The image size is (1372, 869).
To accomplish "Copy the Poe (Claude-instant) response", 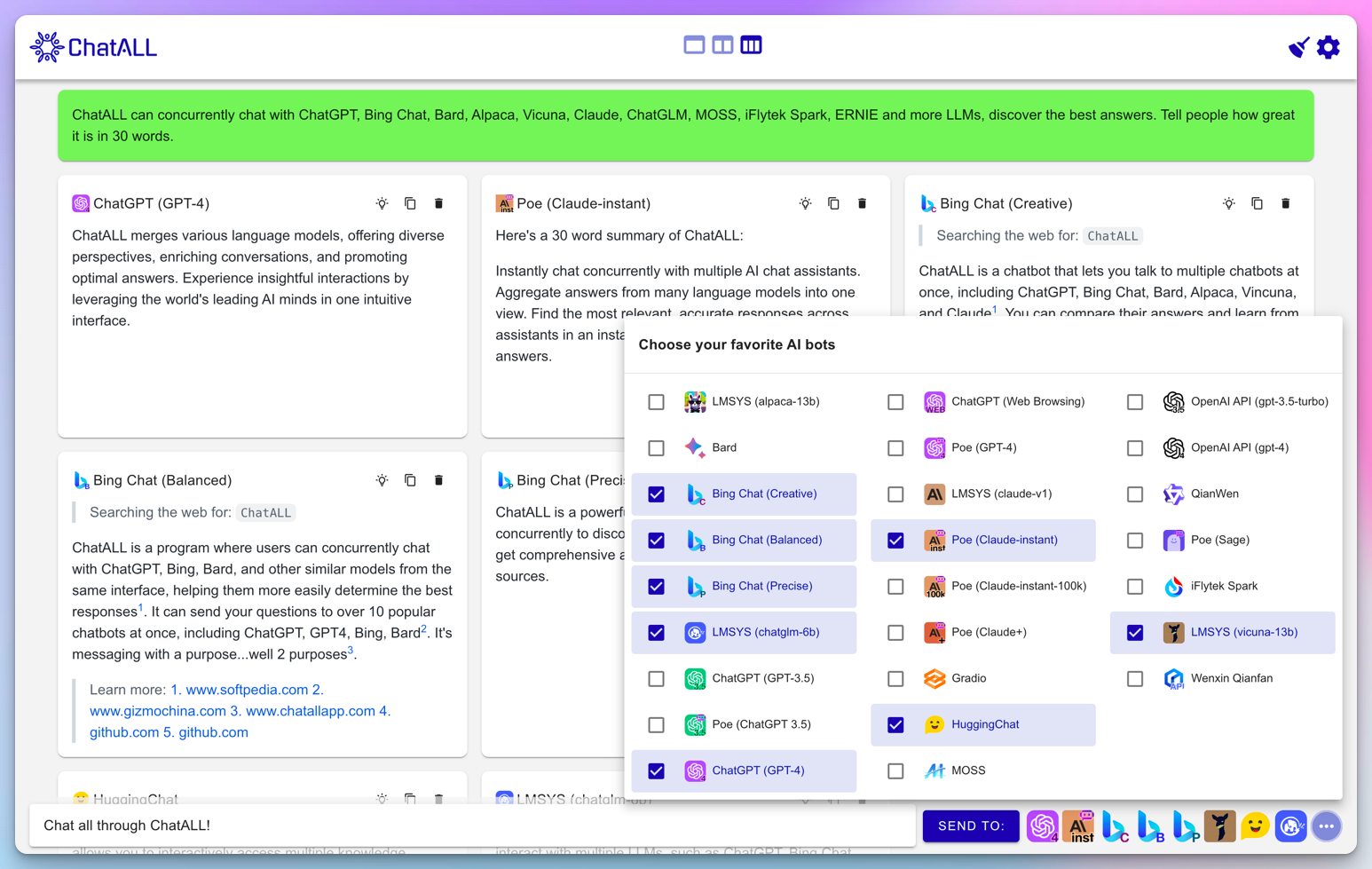I will [833, 203].
